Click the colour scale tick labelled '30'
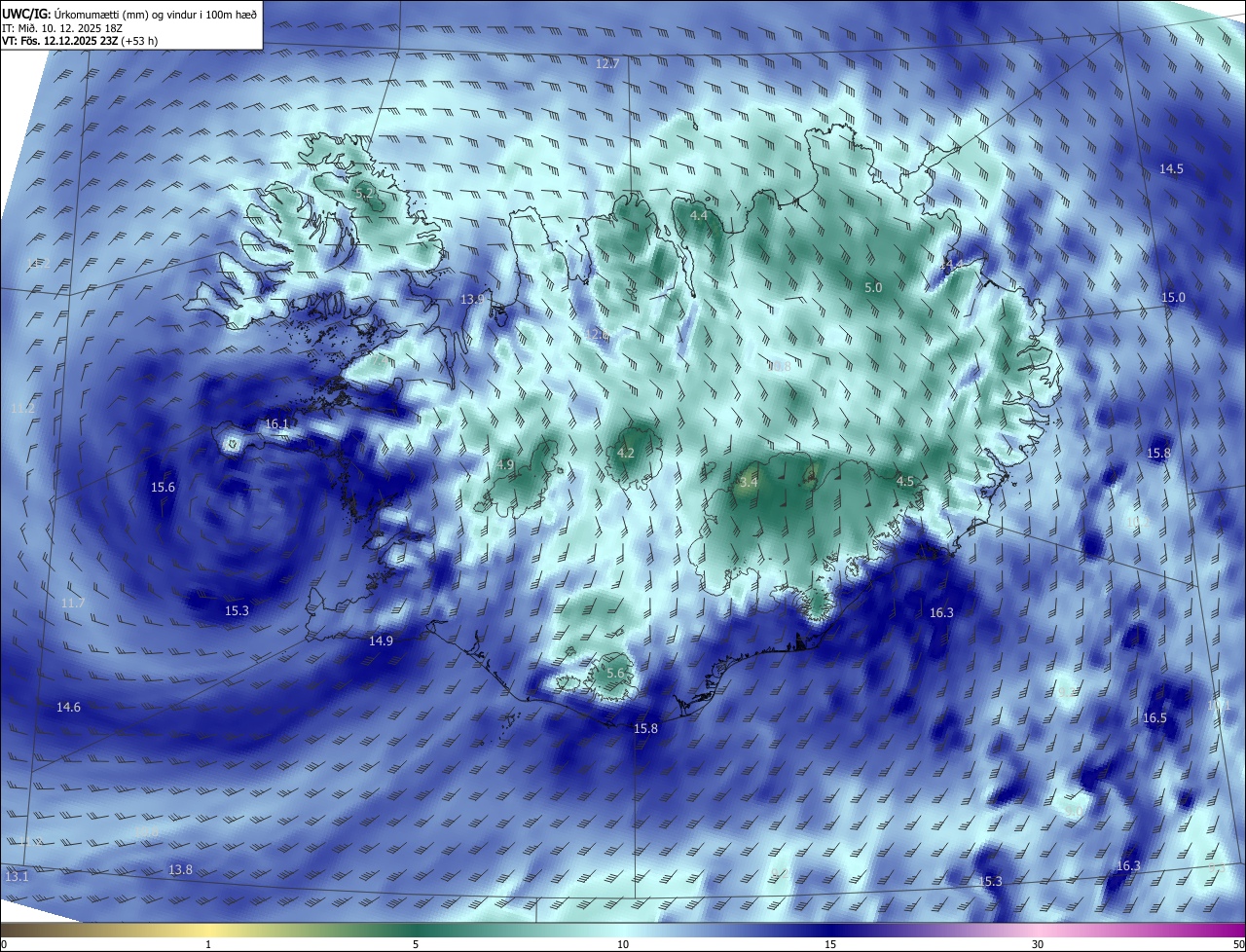 coord(1038,944)
